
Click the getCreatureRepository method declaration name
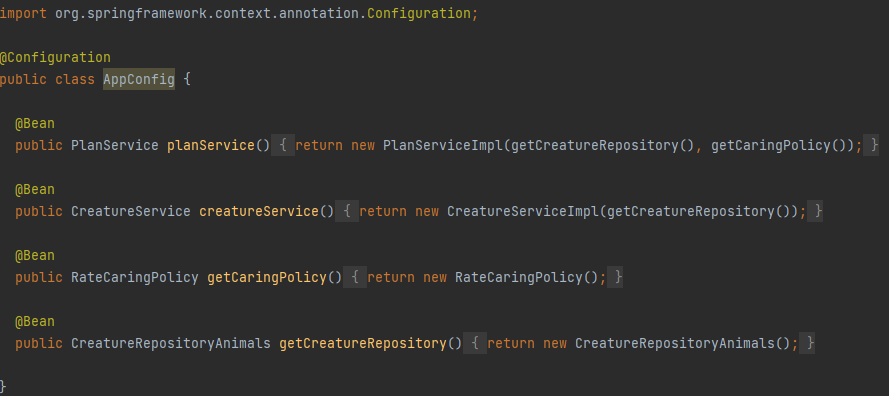click(x=363, y=343)
